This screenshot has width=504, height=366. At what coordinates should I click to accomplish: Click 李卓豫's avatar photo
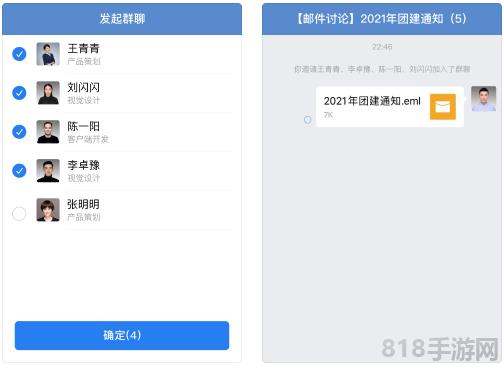[48, 171]
